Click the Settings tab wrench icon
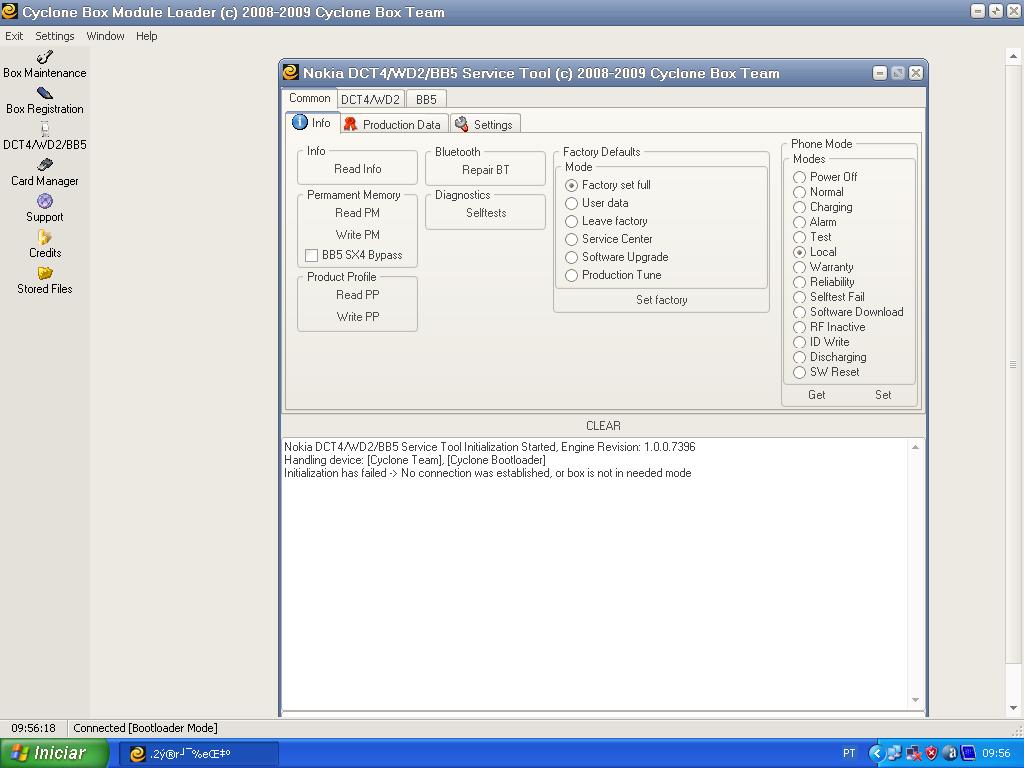Viewport: 1024px width, 768px height. [462, 124]
